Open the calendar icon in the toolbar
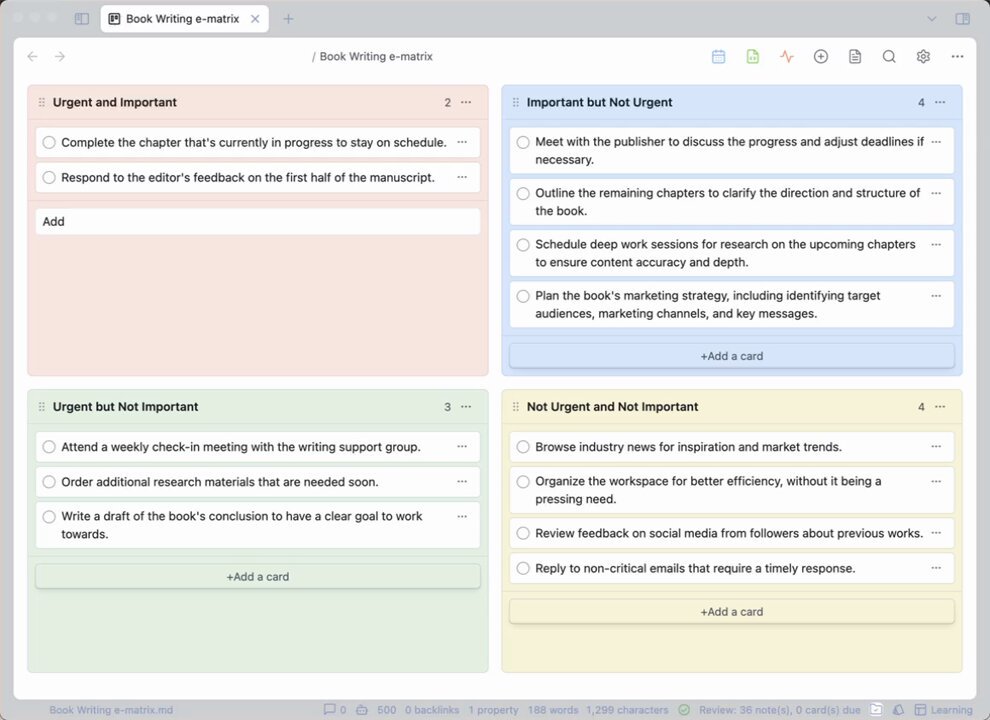 click(719, 56)
